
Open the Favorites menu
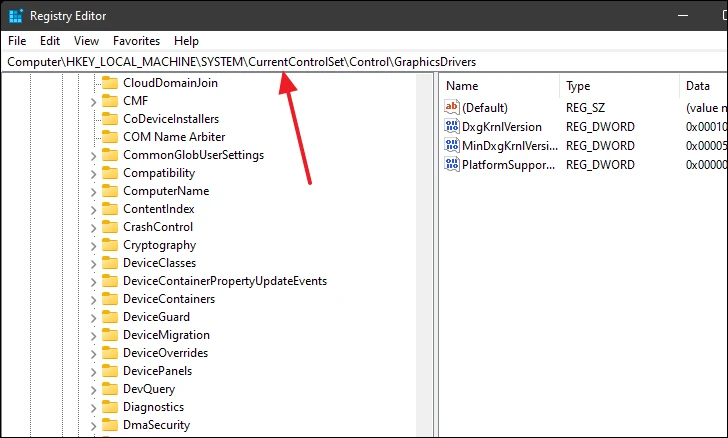136,41
